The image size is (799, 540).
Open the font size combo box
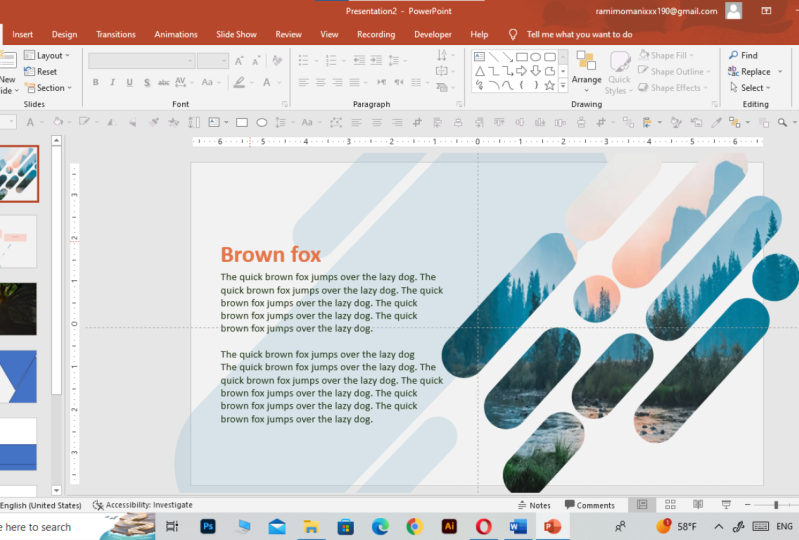[212, 61]
